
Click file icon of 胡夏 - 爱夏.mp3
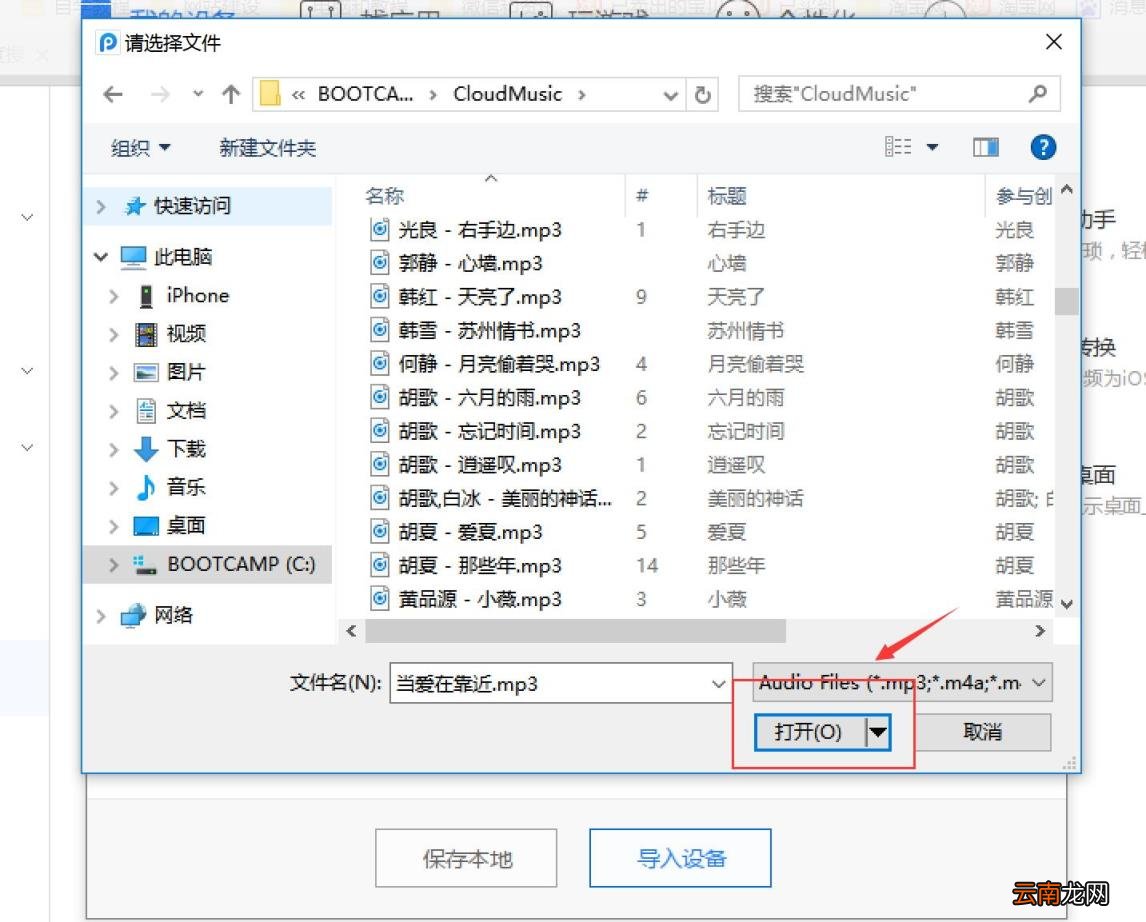(x=379, y=532)
